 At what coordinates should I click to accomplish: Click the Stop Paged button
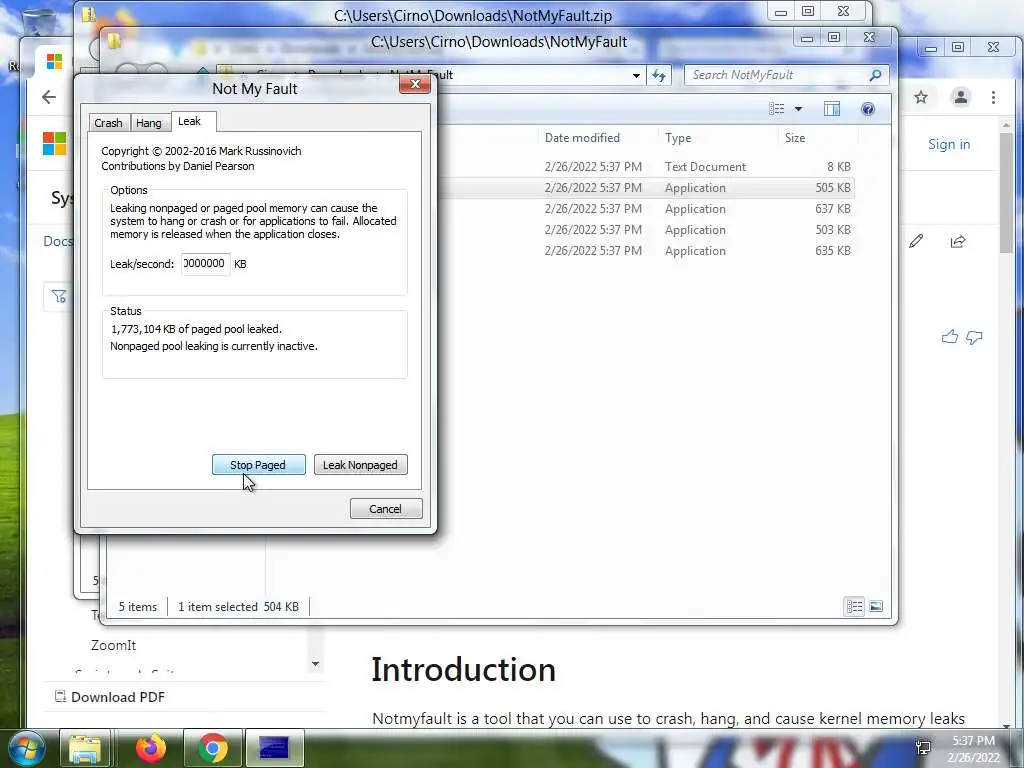pos(259,465)
